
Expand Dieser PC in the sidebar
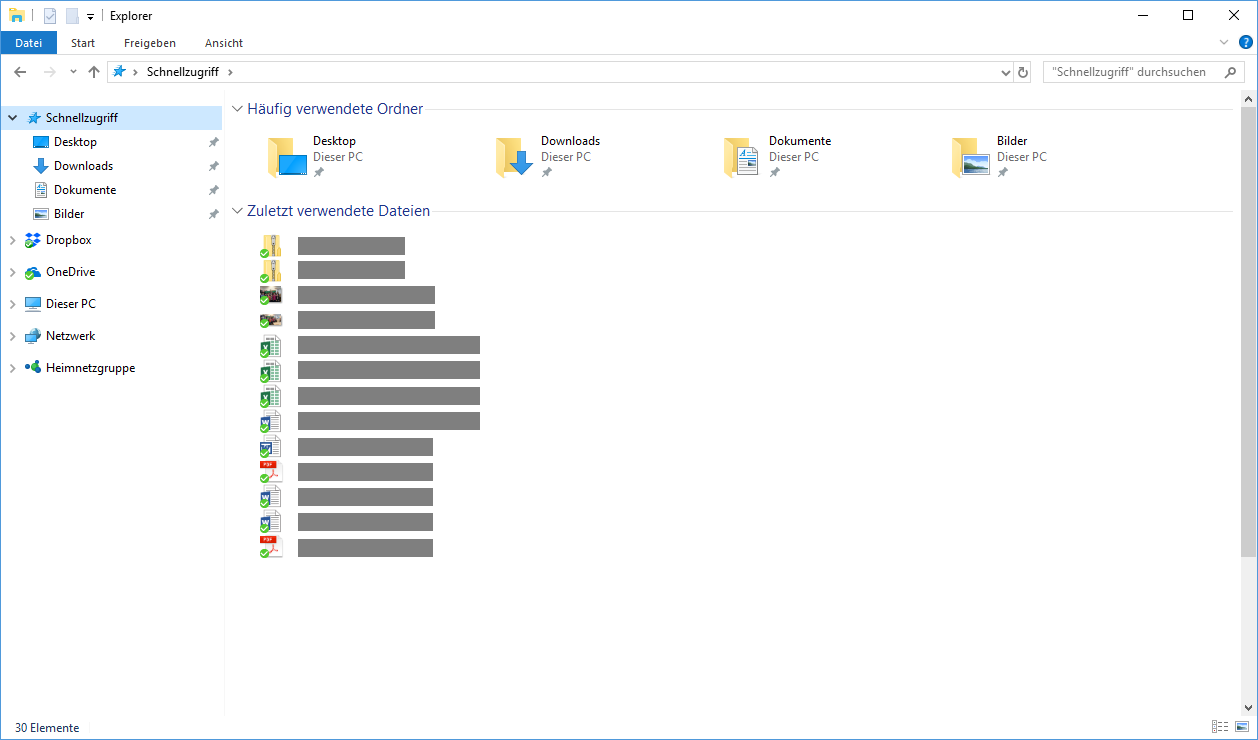click(12, 303)
